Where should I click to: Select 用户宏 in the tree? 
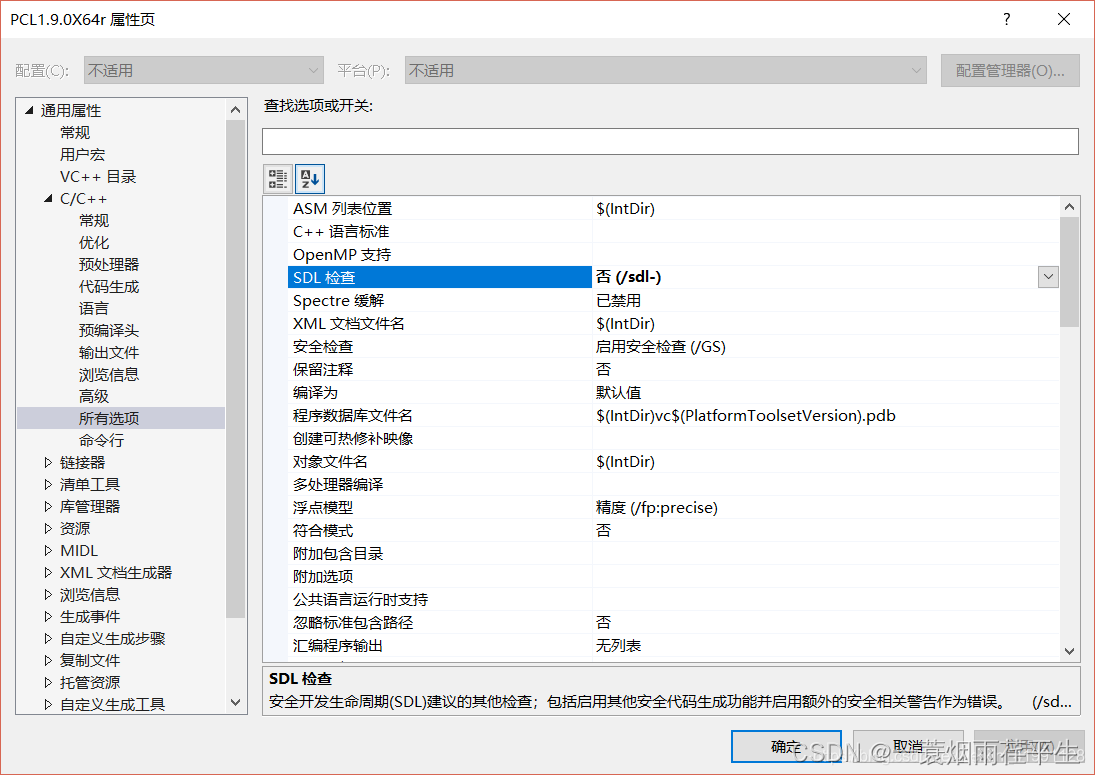pos(82,154)
